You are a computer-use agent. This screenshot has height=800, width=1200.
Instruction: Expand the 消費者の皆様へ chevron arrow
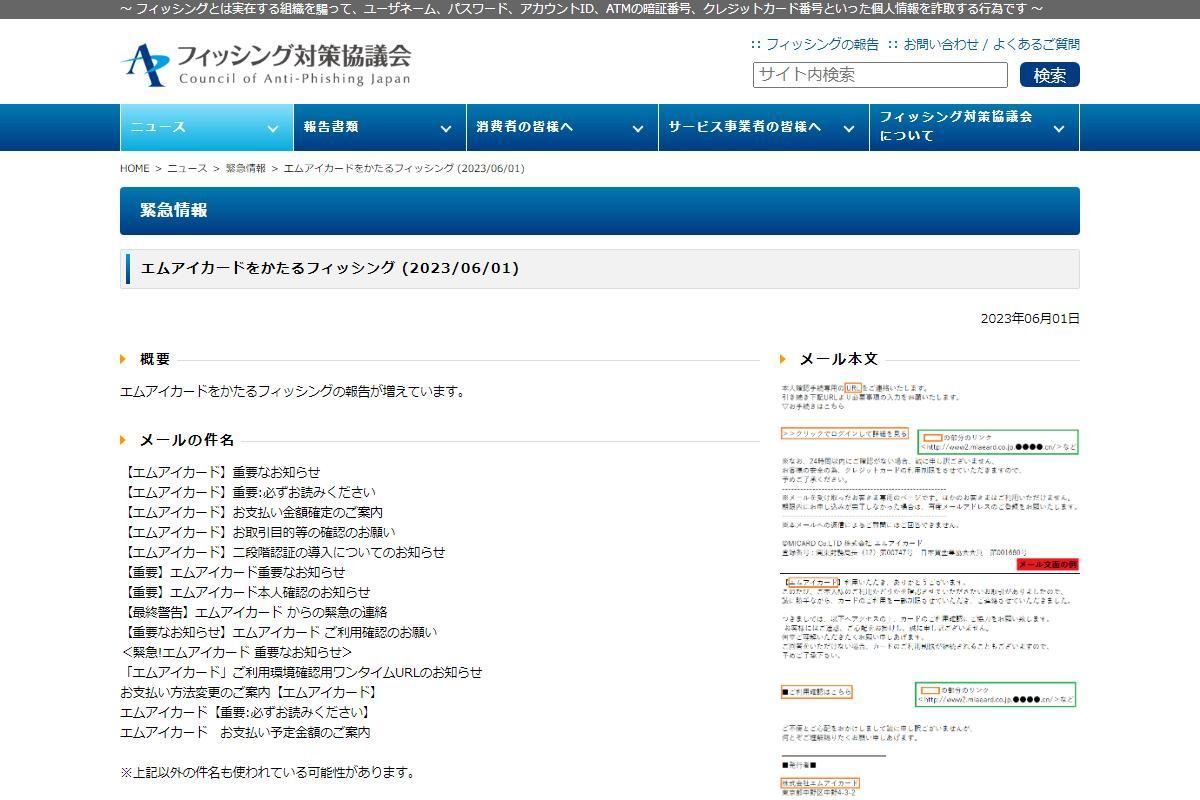click(x=638, y=128)
